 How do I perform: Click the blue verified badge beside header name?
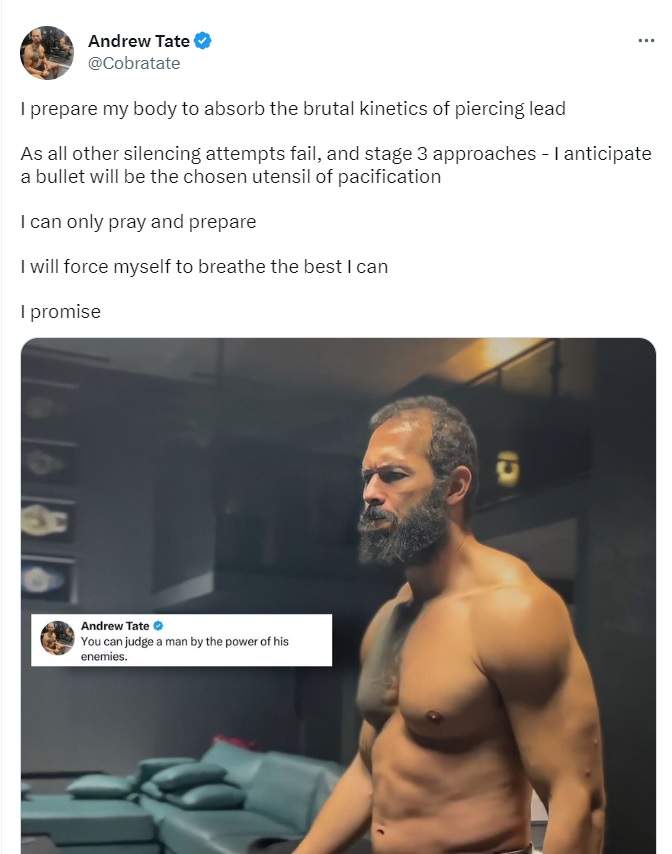(x=202, y=41)
